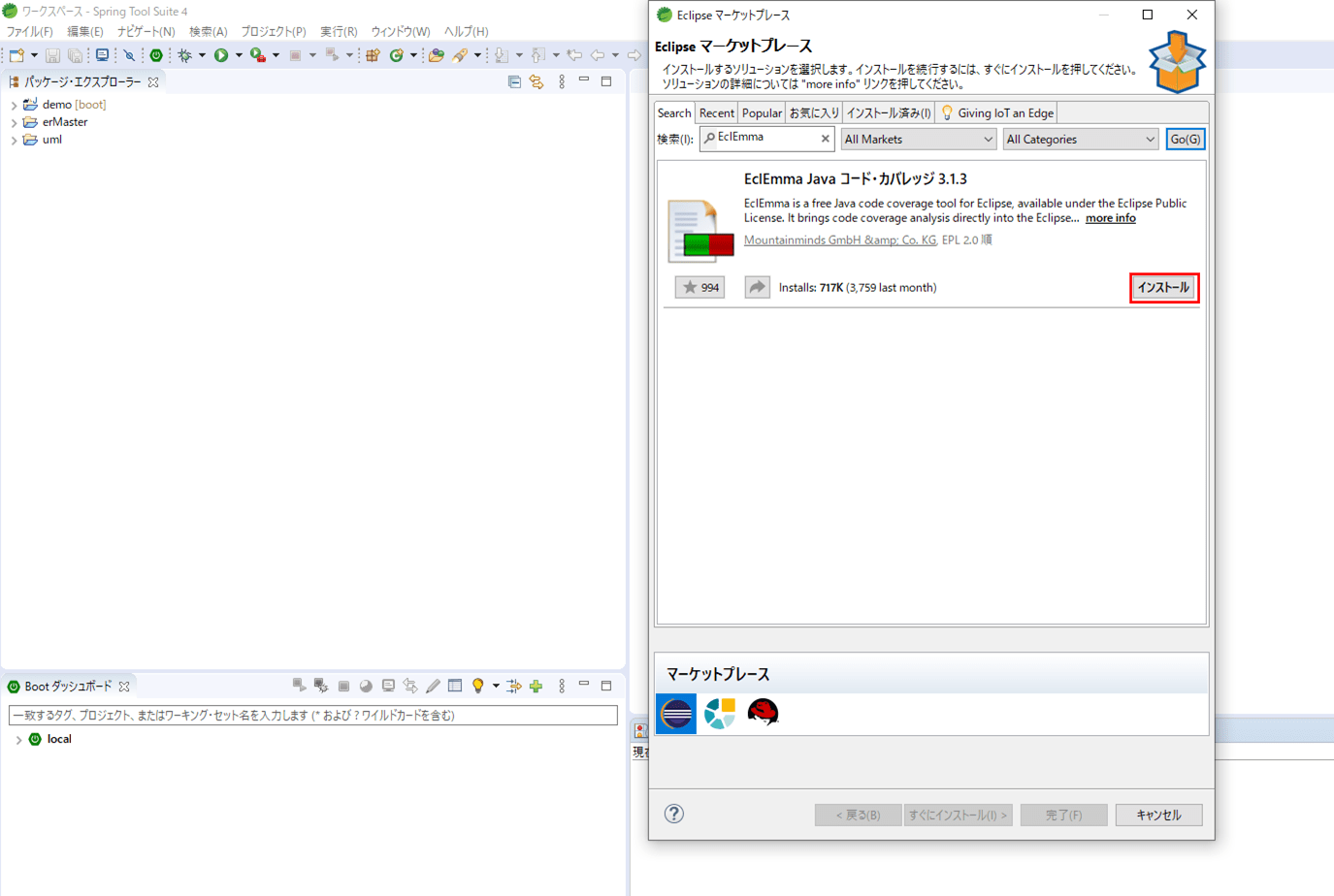The image size is (1334, 896).
Task: Open the Run icon dropdown arrow
Action: [239, 55]
